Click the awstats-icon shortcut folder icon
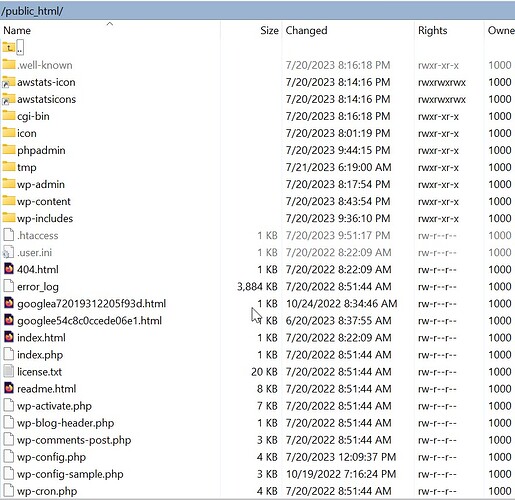515x500 pixels. coord(9,82)
